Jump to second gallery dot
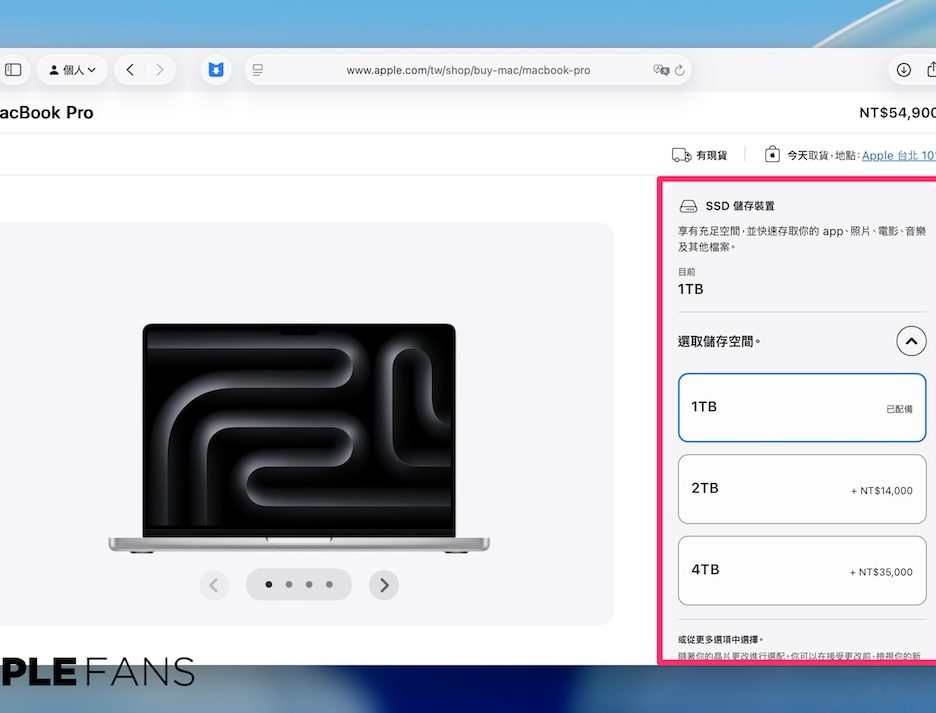This screenshot has height=713, width=936. pyautogui.click(x=289, y=584)
